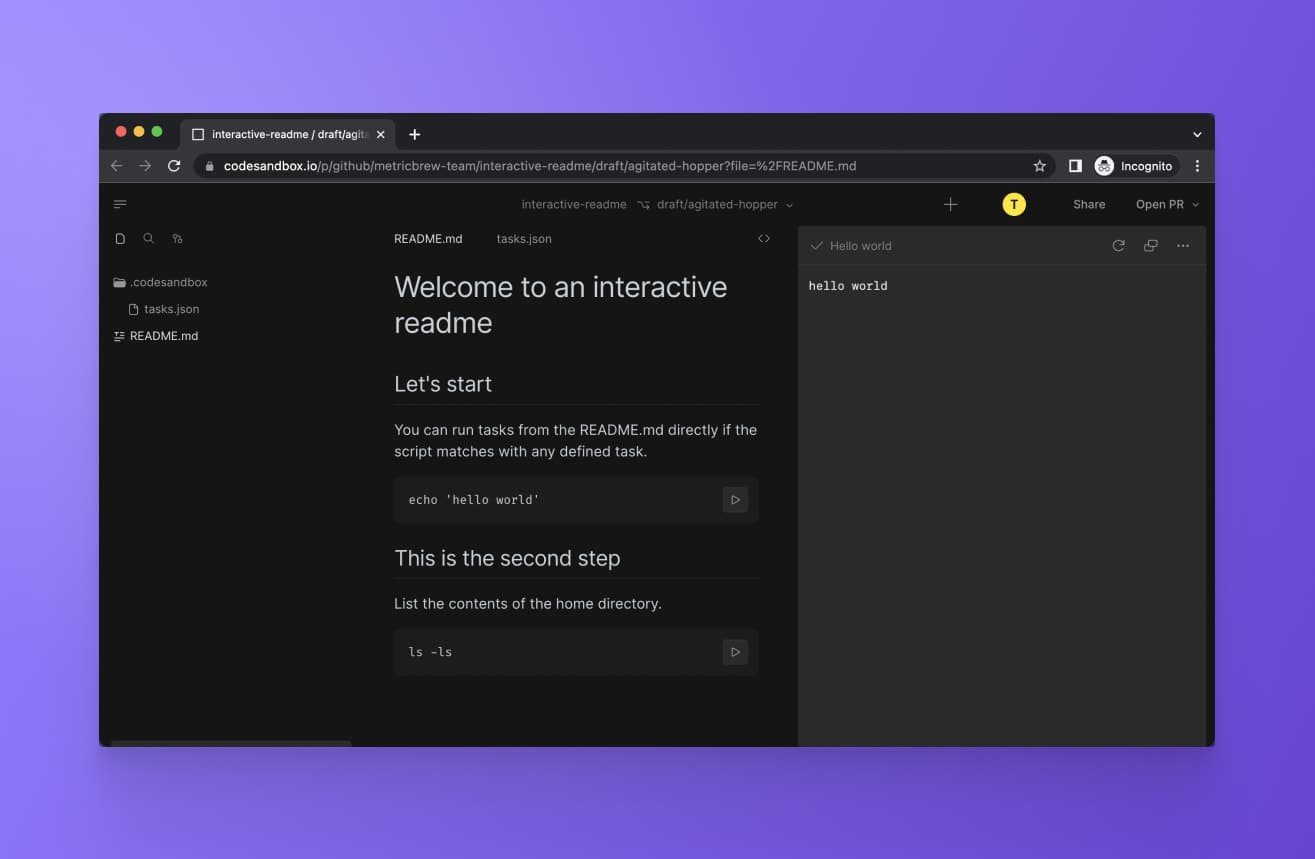Open the interactive-readme project link in header
Viewport: 1315px width, 859px height.
coord(573,204)
